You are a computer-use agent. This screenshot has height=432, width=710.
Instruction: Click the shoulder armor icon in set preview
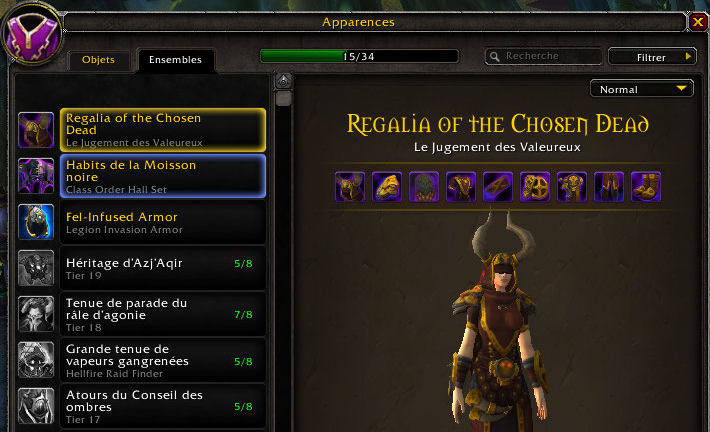pyautogui.click(x=387, y=187)
